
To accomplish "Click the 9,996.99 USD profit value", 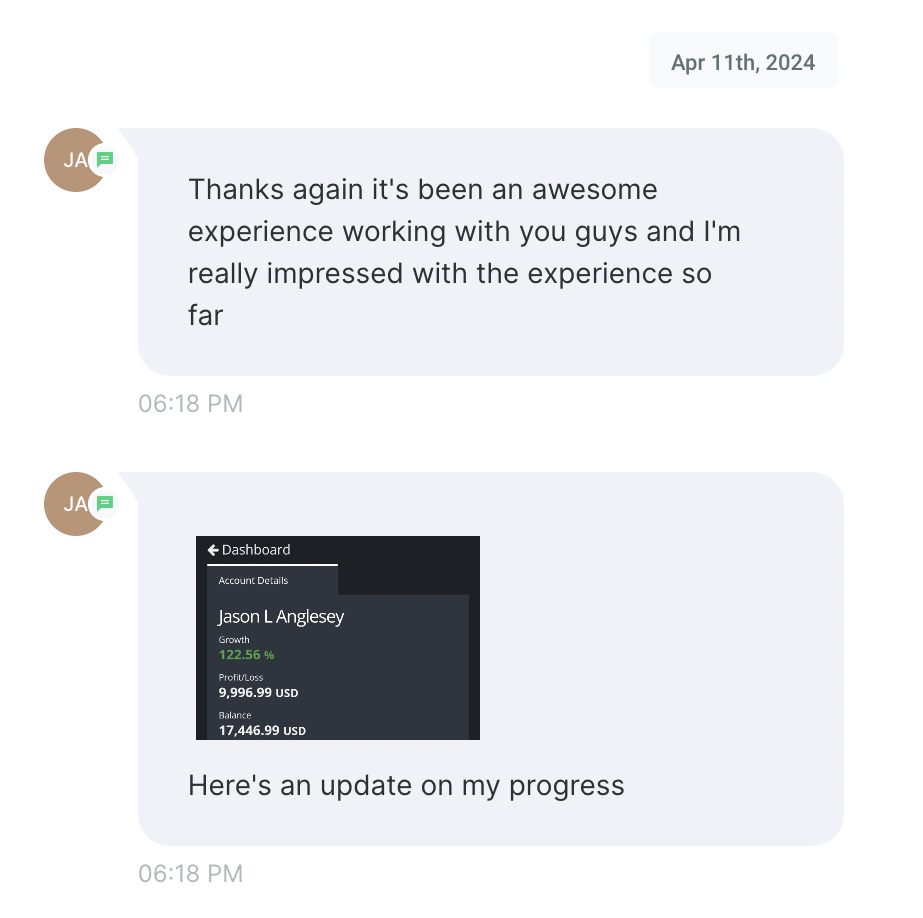I will coord(258,693).
